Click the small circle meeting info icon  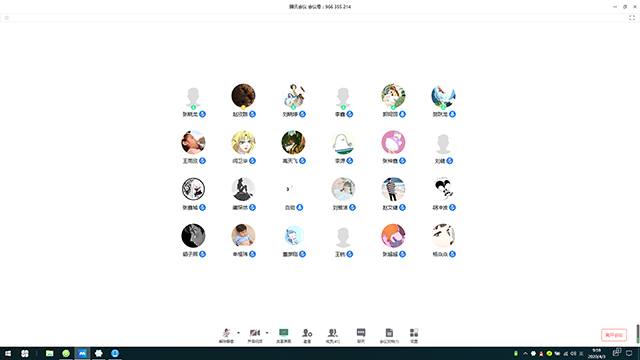pos(7,18)
